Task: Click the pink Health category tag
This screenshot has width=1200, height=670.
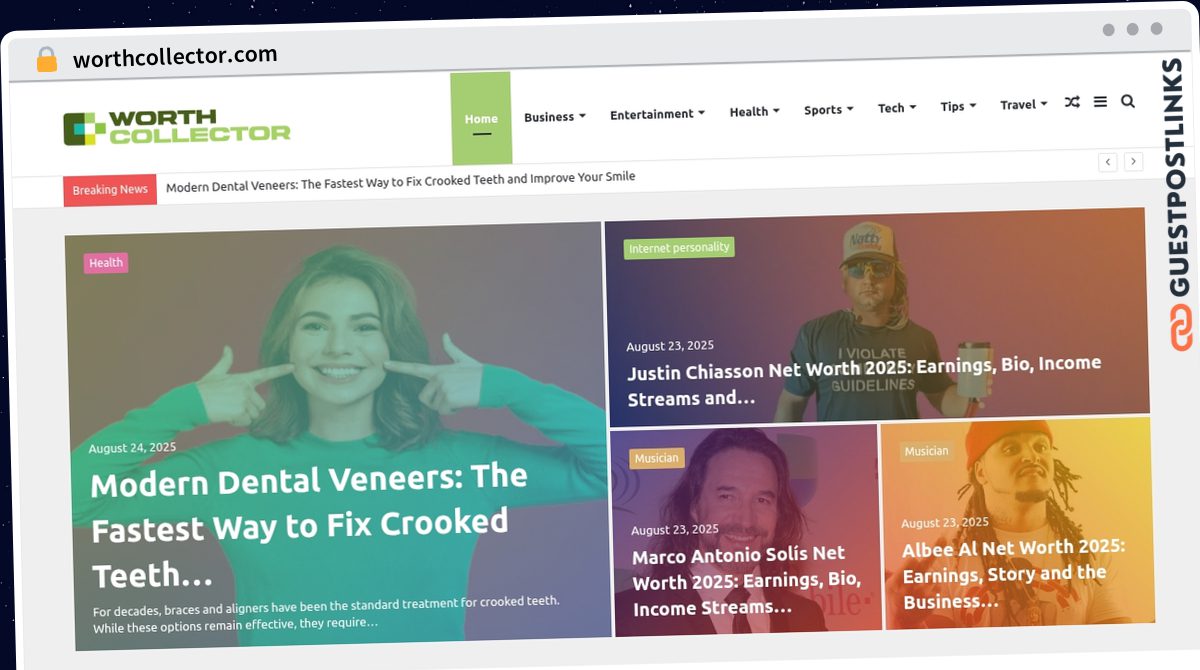Action: click(106, 263)
